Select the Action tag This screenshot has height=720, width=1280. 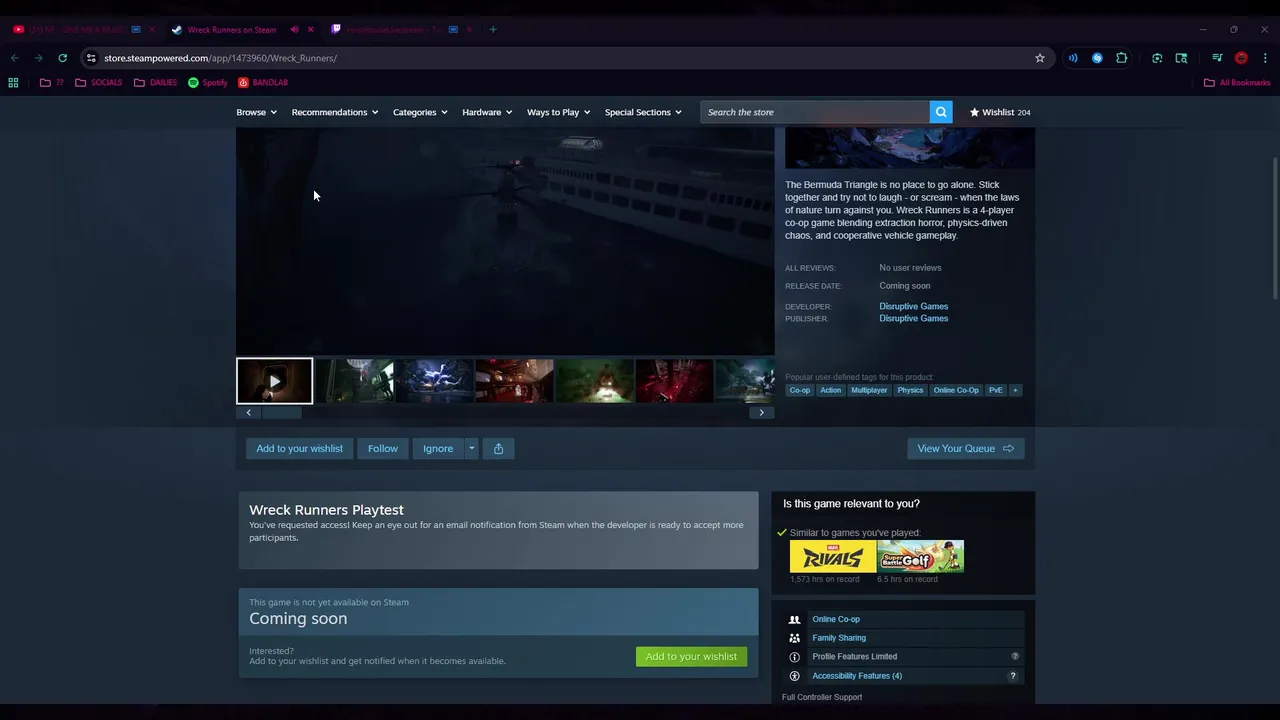[x=830, y=390]
